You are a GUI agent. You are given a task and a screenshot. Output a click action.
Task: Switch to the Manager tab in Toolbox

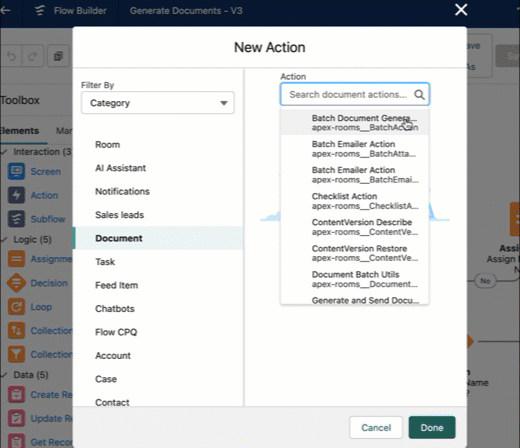coord(64,131)
